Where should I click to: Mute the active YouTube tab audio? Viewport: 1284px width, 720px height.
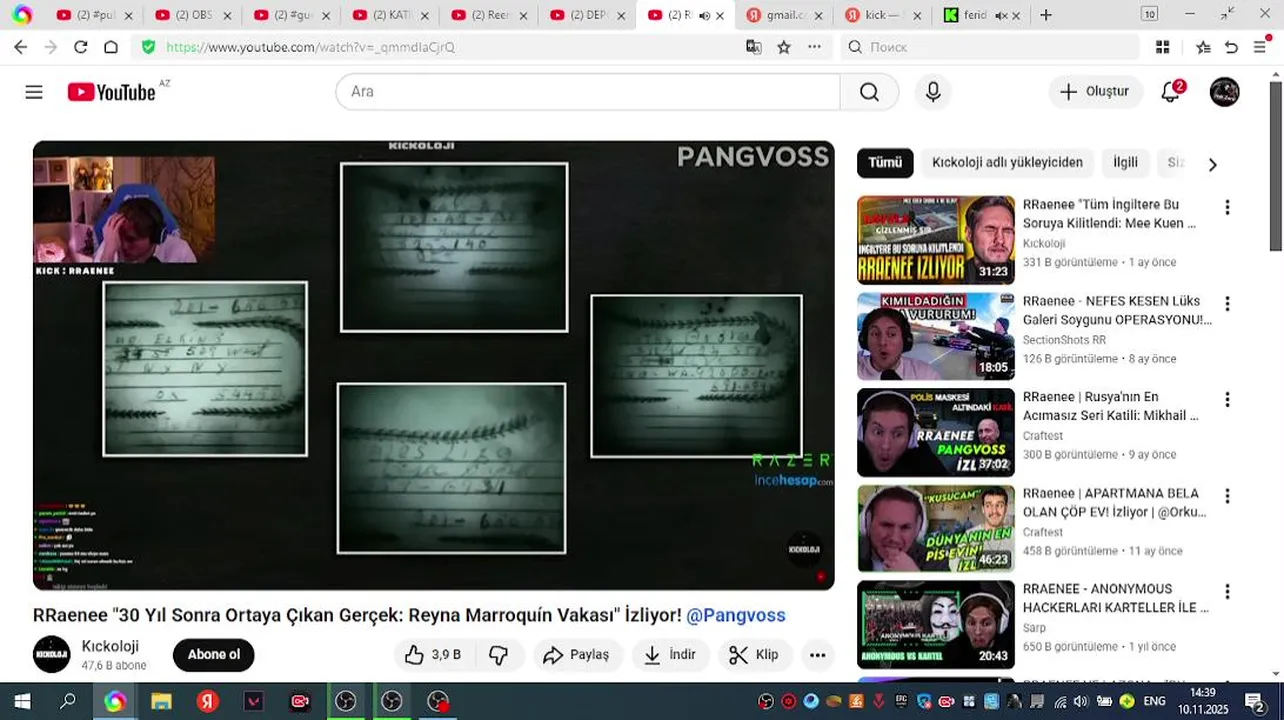coord(705,16)
